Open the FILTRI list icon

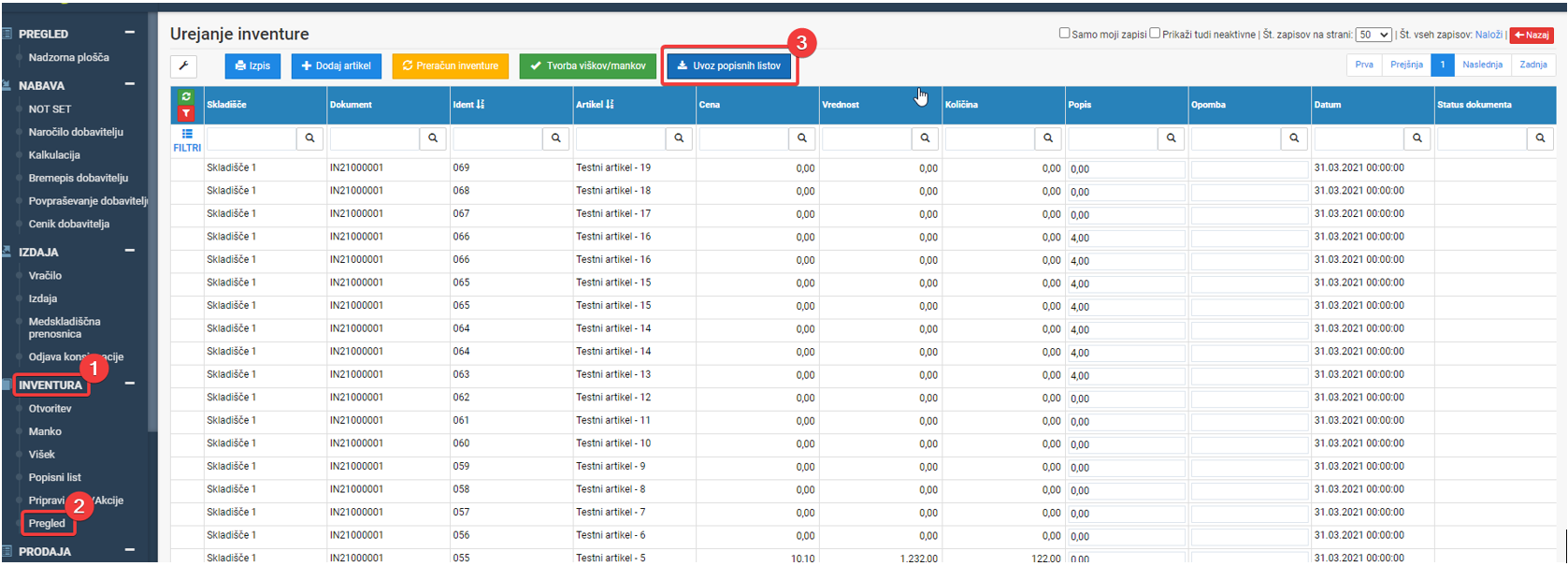click(x=187, y=135)
